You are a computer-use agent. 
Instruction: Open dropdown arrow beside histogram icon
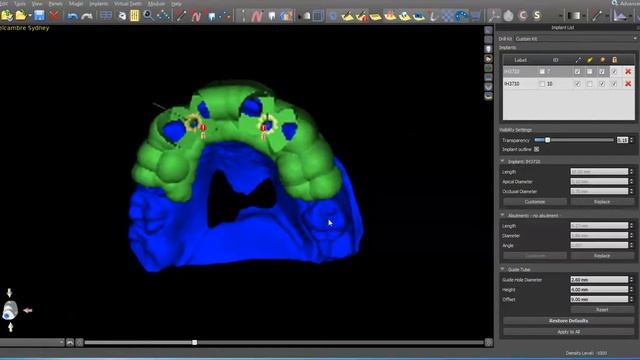(x=630, y=16)
